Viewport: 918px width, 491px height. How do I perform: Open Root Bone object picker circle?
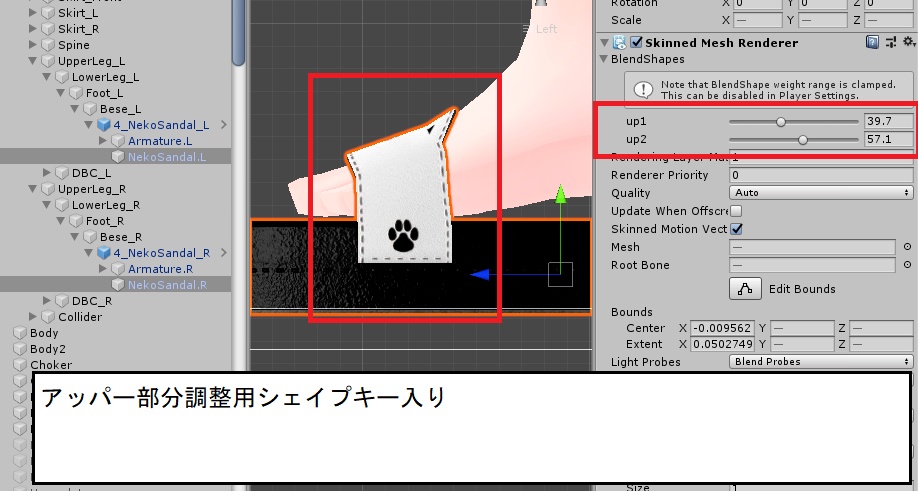click(907, 265)
